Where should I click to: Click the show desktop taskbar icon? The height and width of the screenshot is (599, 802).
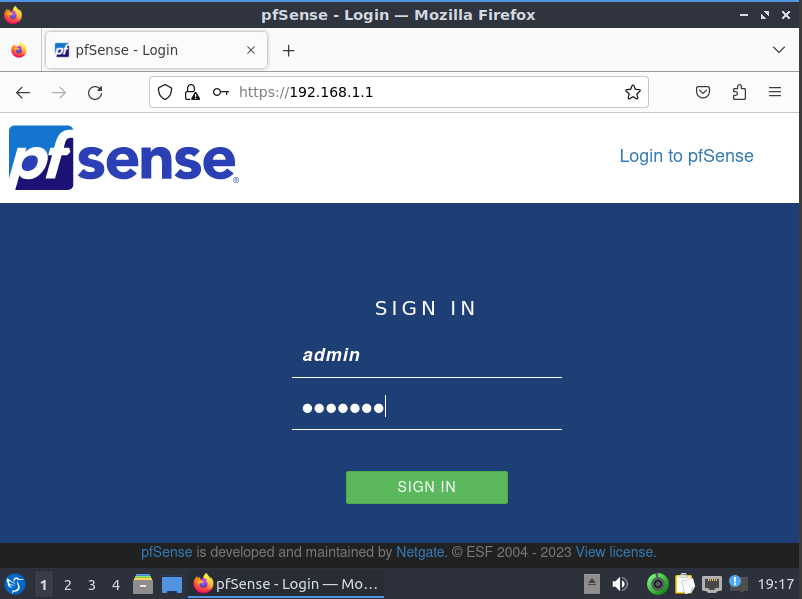[172, 584]
